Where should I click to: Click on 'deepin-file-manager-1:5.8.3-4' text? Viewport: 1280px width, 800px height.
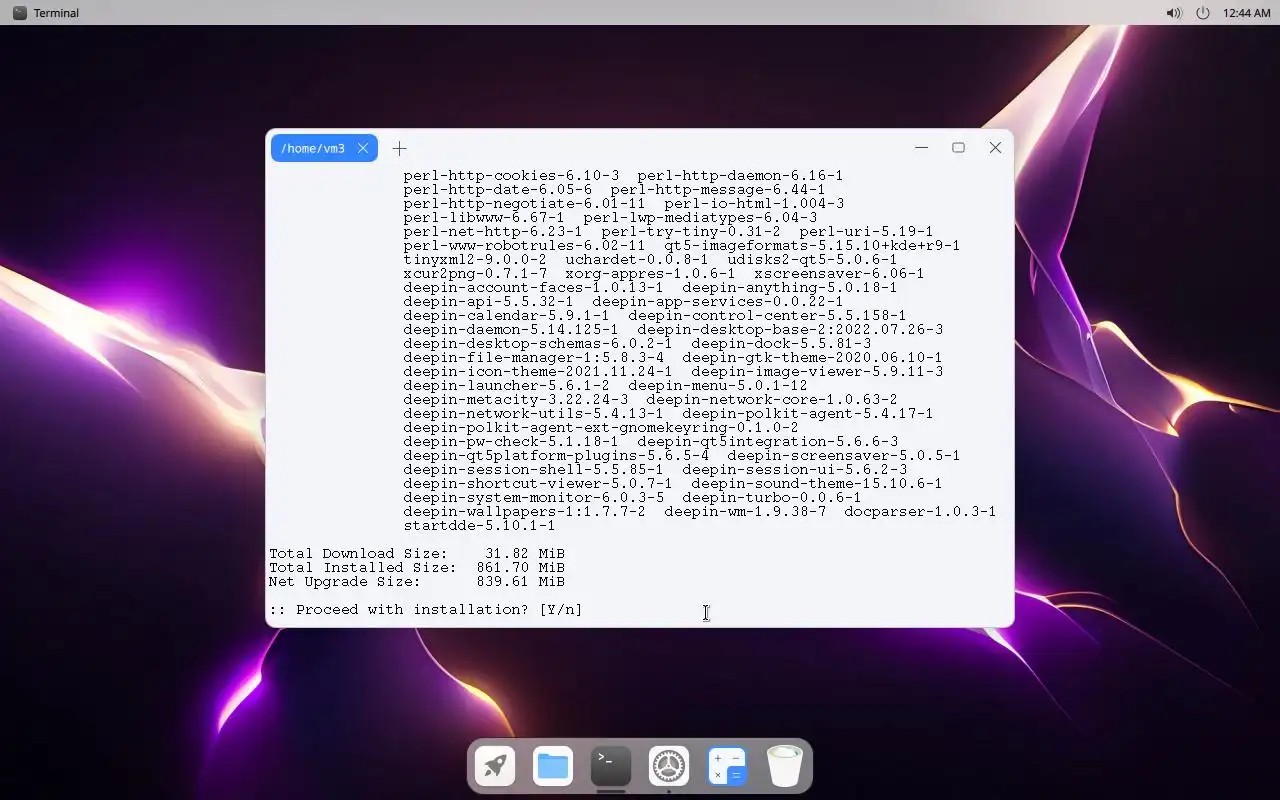tap(534, 357)
